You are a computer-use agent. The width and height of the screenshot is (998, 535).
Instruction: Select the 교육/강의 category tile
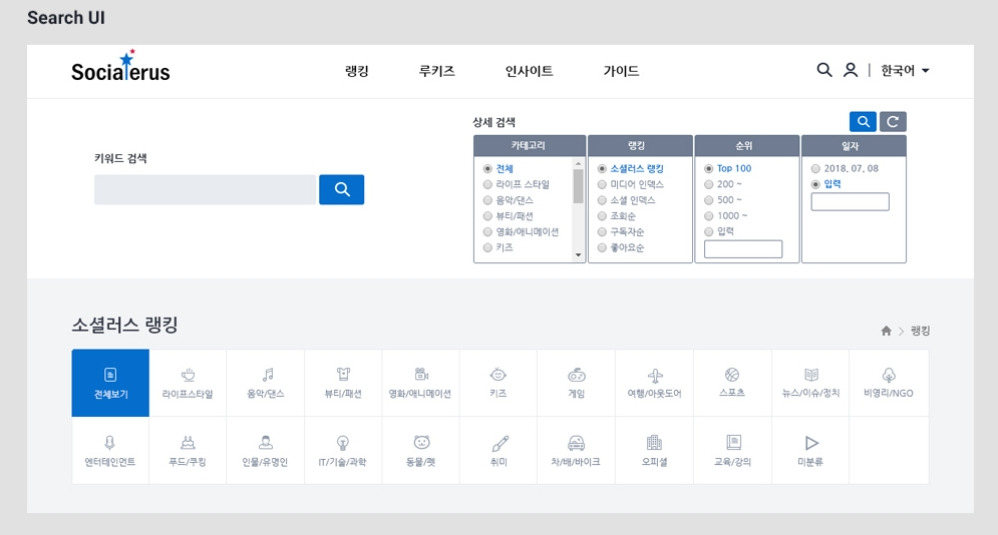tap(732, 451)
